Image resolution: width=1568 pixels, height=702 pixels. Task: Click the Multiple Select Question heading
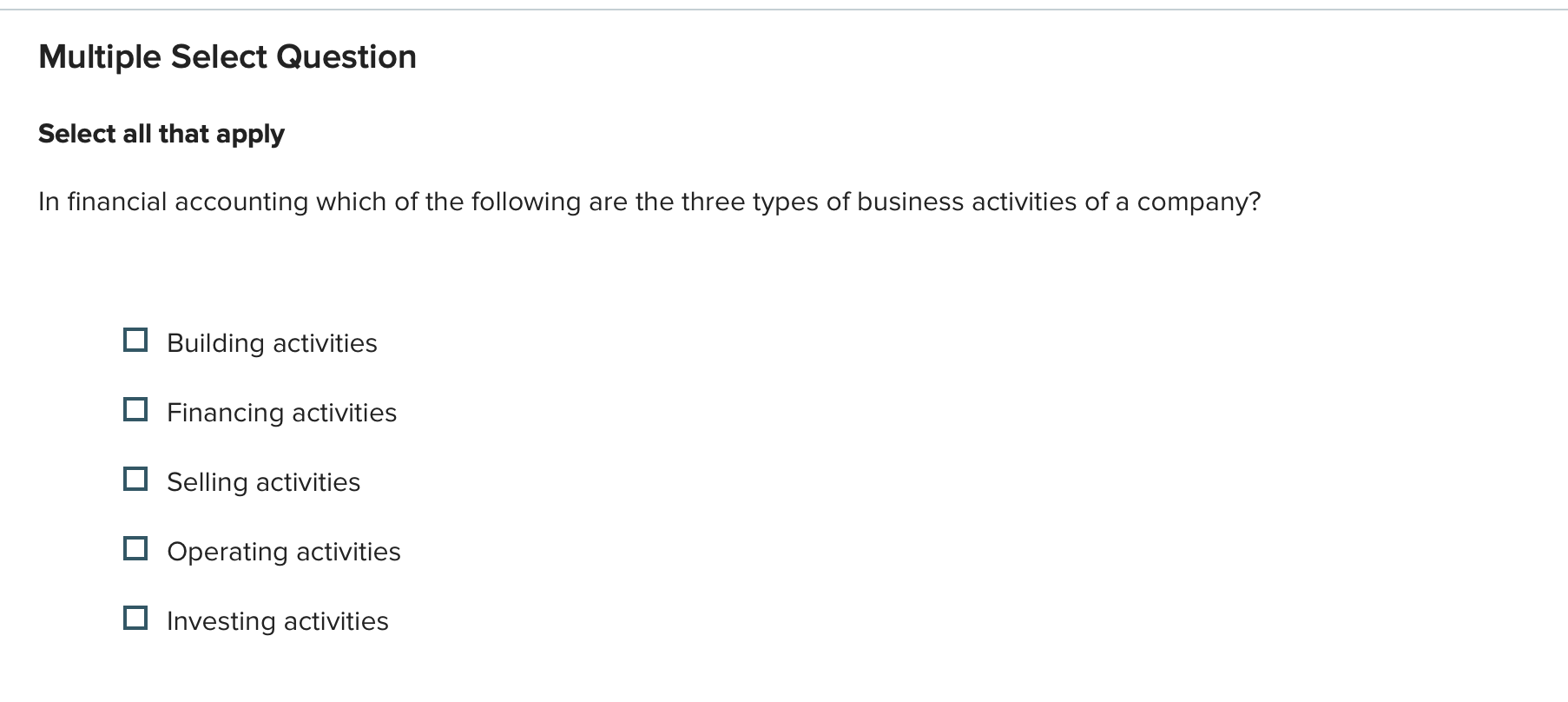pos(227,56)
